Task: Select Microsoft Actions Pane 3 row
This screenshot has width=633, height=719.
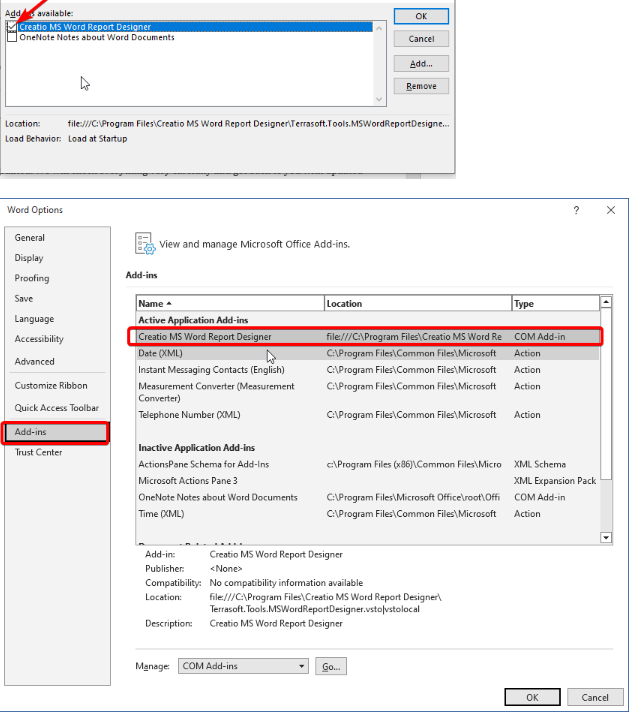Action: 367,481
